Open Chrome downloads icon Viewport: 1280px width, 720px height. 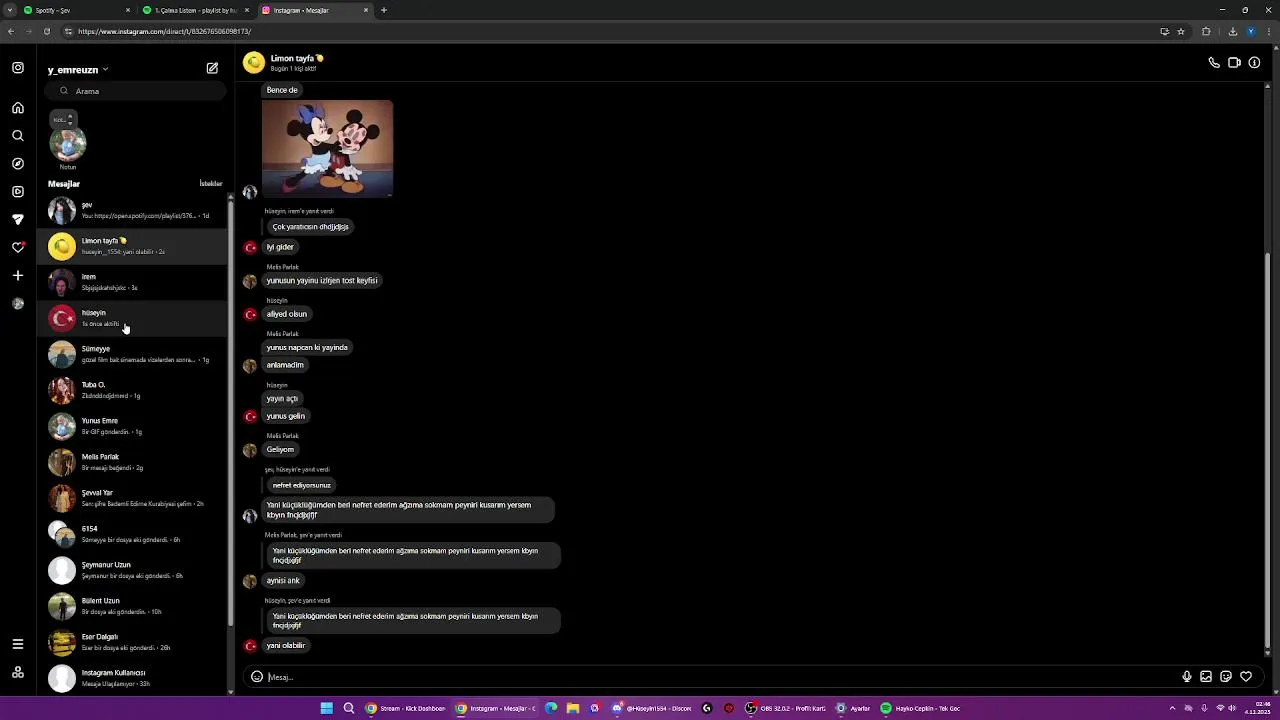1232,31
